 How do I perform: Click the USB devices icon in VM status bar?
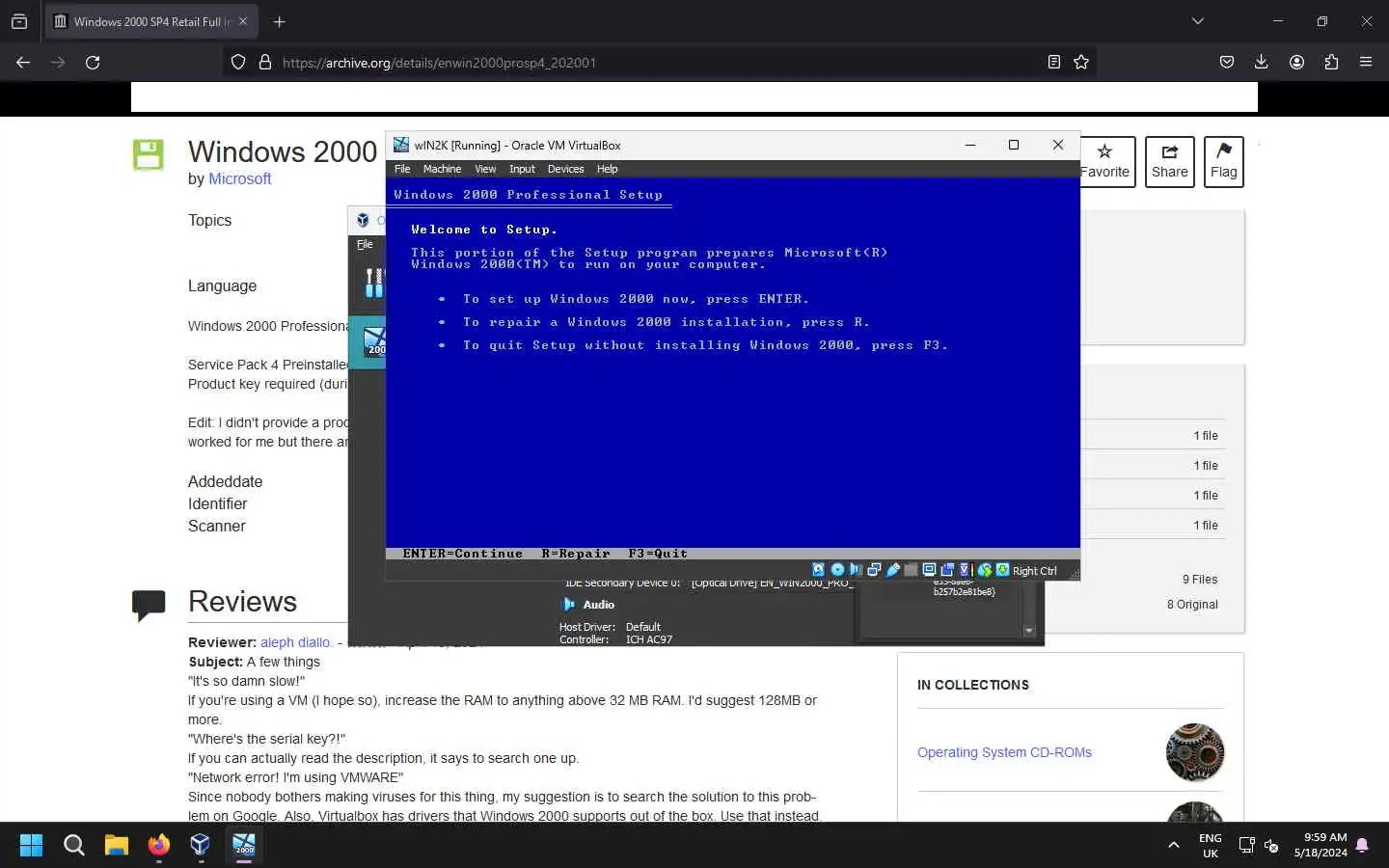tap(893, 570)
